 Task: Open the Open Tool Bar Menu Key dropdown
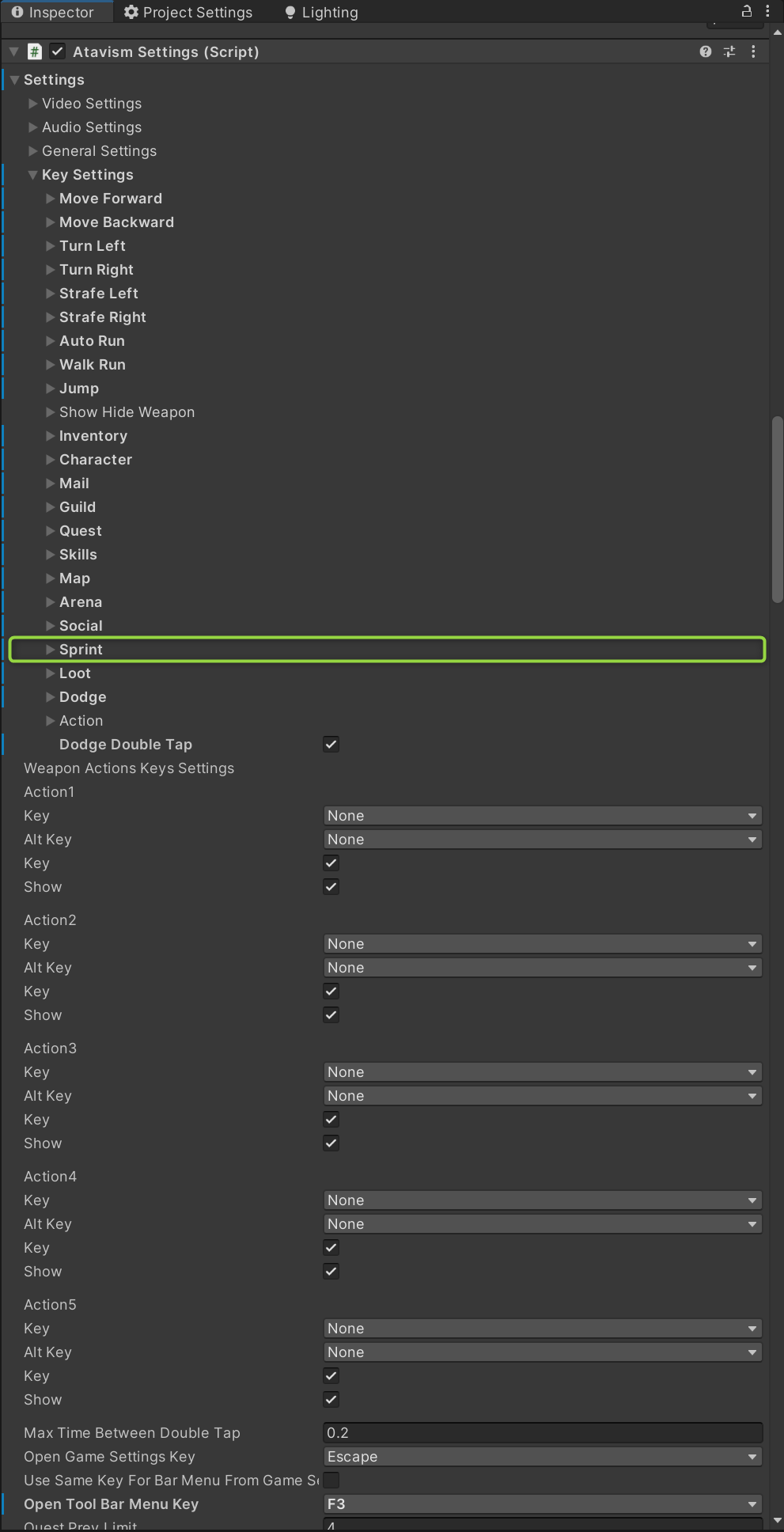click(543, 1504)
